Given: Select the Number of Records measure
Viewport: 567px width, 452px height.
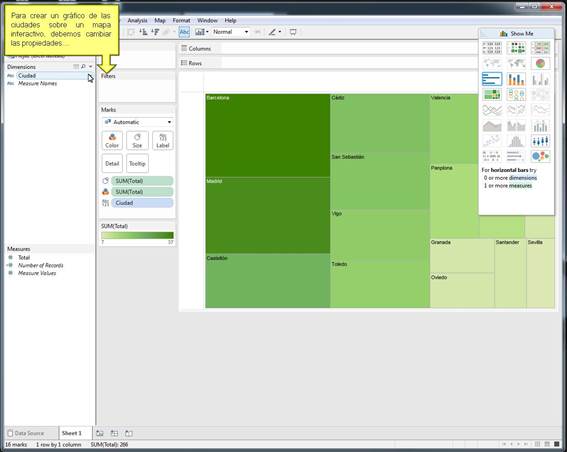Looking at the screenshot, I should (x=40, y=265).
